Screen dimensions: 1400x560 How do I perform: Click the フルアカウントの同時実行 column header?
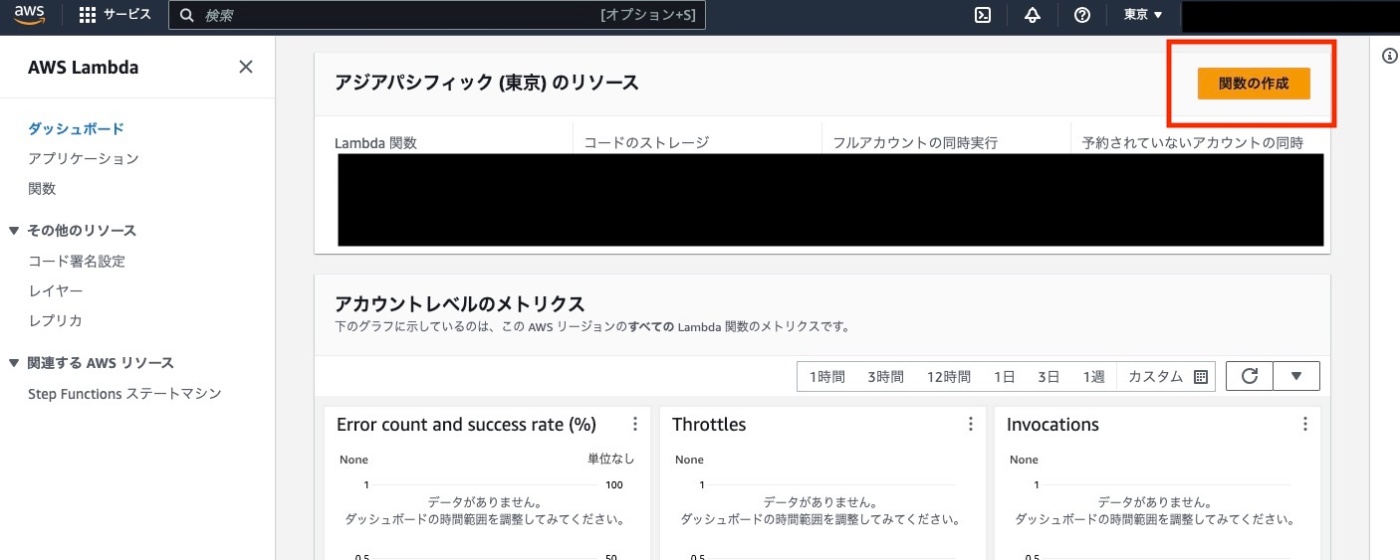click(915, 143)
